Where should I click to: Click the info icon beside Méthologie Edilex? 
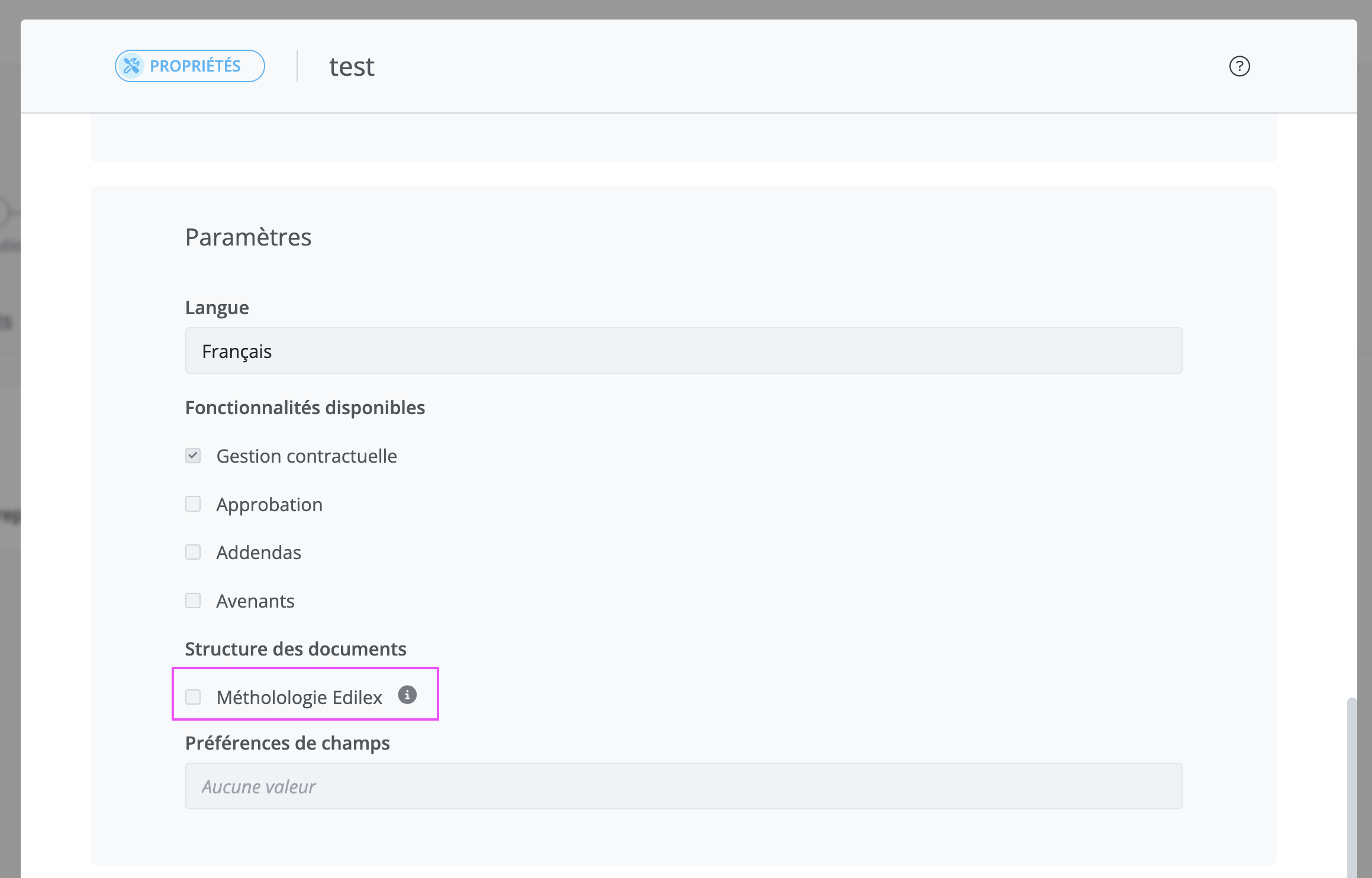(x=407, y=695)
